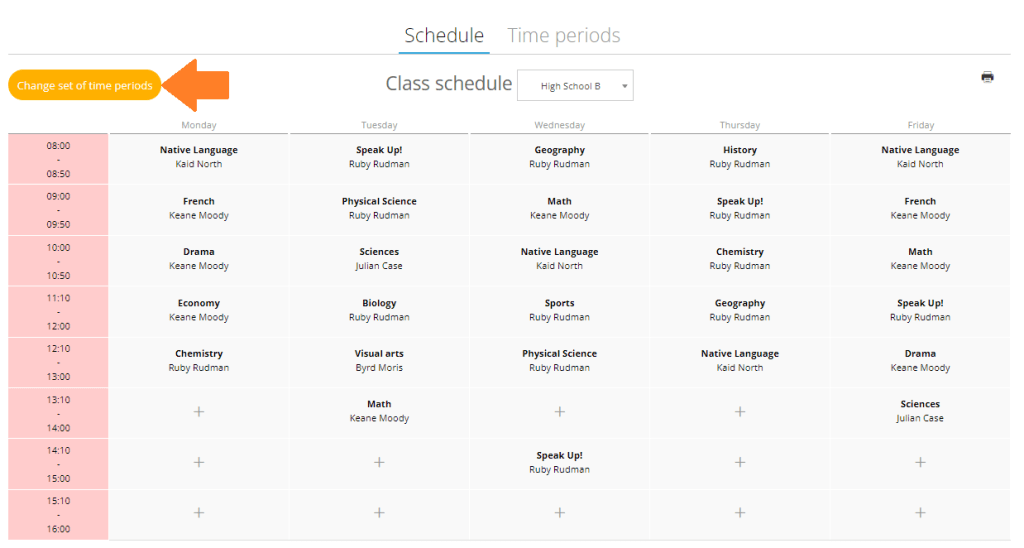Add a class to Wednesday 13:10 using the plus icon
Screen dimensions: 1024x548
click(x=560, y=411)
